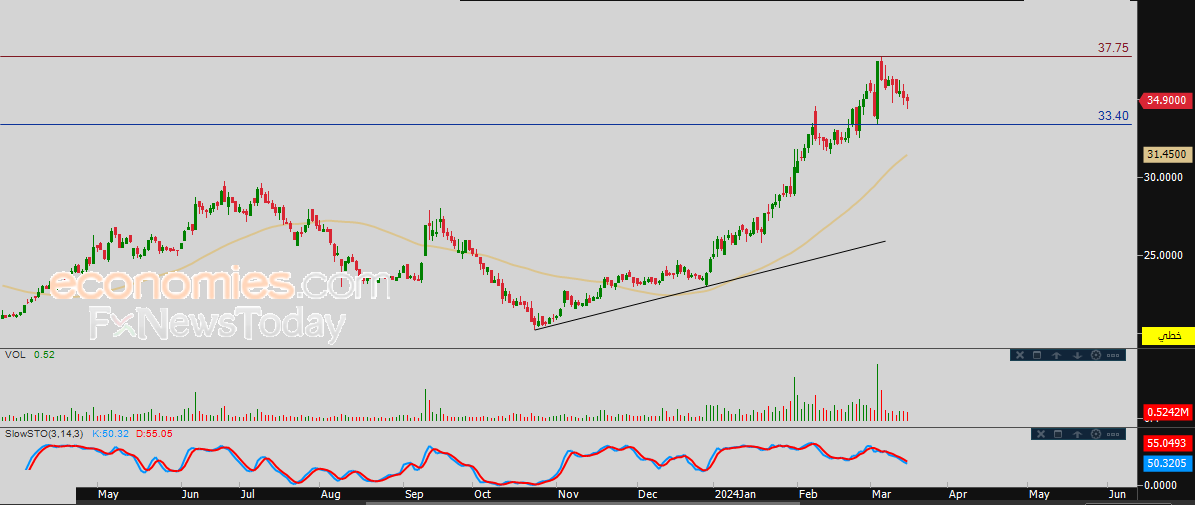This screenshot has width=1195, height=505.
Task: Click the 34.9000 current price tag
Action: pyautogui.click(x=1164, y=100)
